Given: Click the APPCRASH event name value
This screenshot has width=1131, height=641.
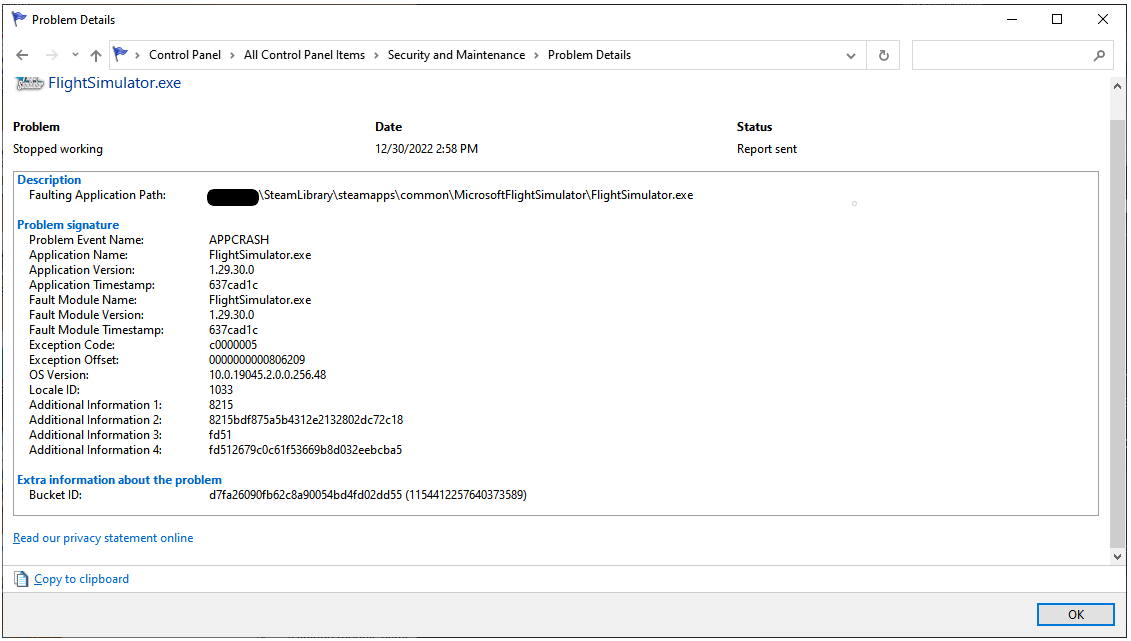Looking at the screenshot, I should click(239, 239).
